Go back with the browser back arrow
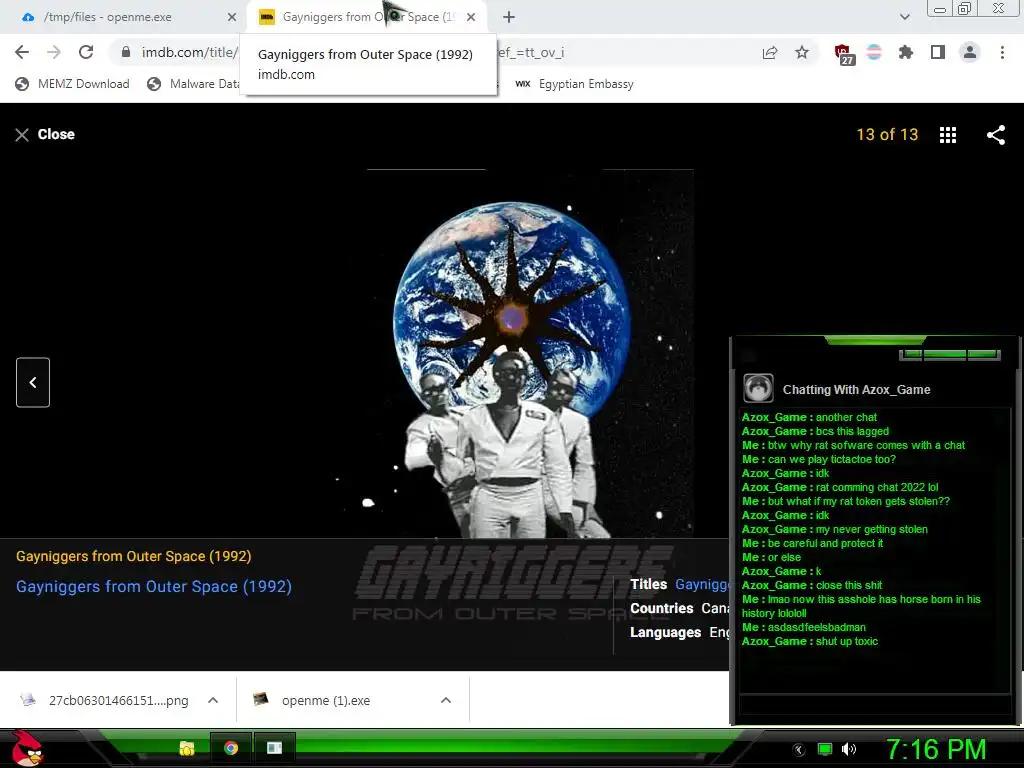This screenshot has height=768, width=1024. pyautogui.click(x=22, y=52)
